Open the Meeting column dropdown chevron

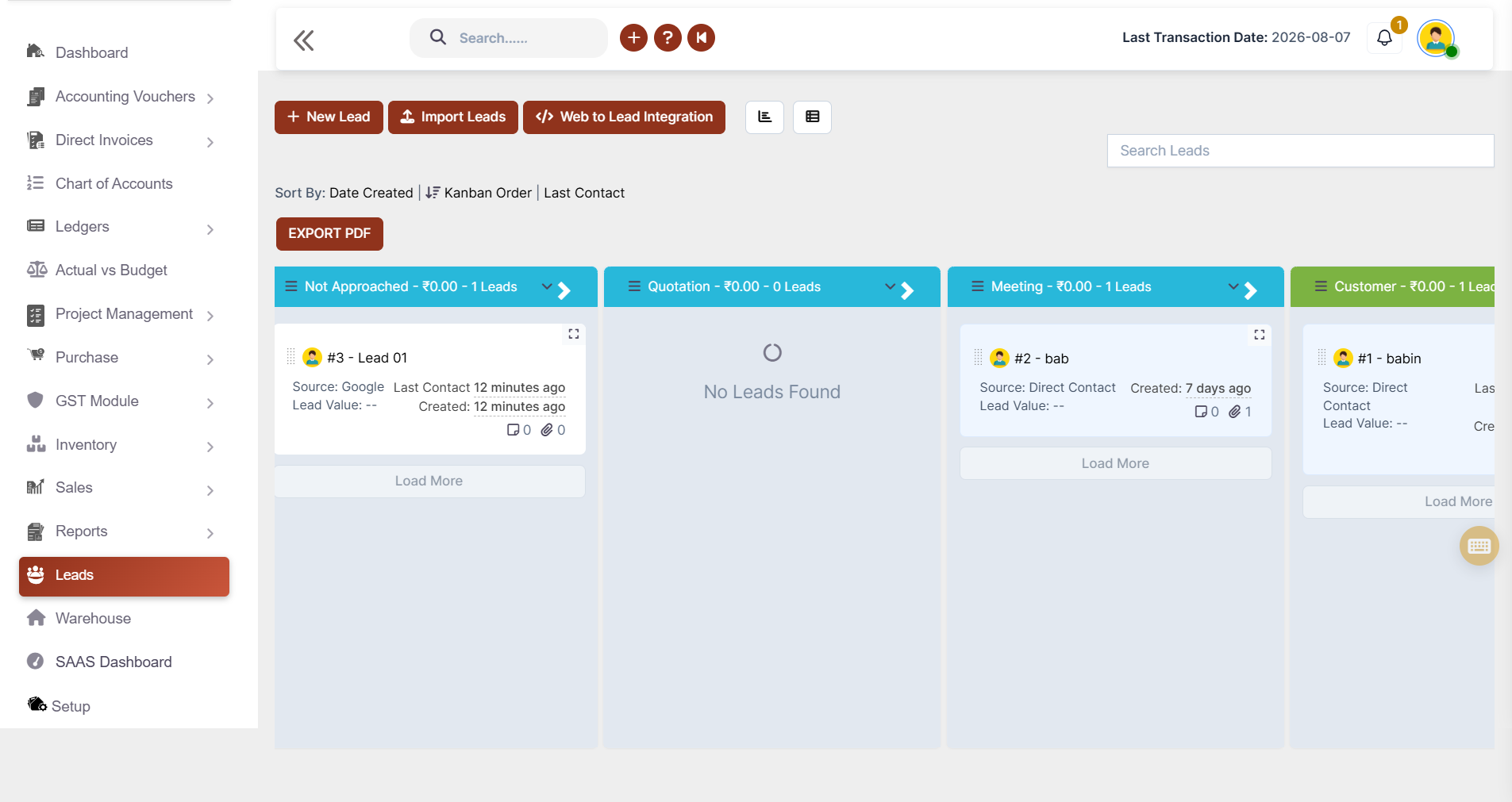(x=1233, y=286)
